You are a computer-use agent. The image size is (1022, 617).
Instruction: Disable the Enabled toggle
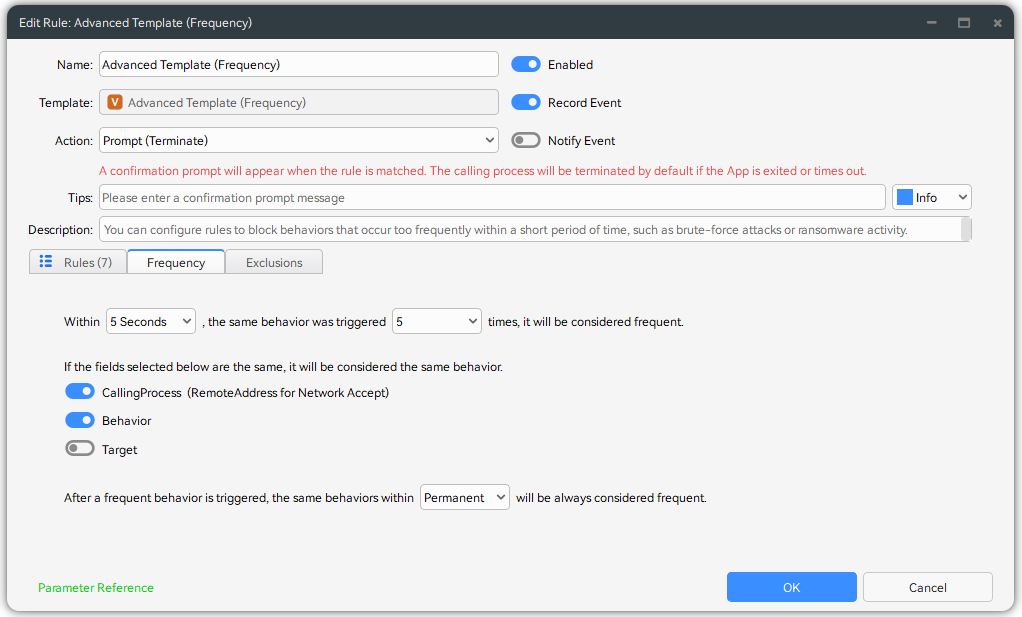coord(526,64)
